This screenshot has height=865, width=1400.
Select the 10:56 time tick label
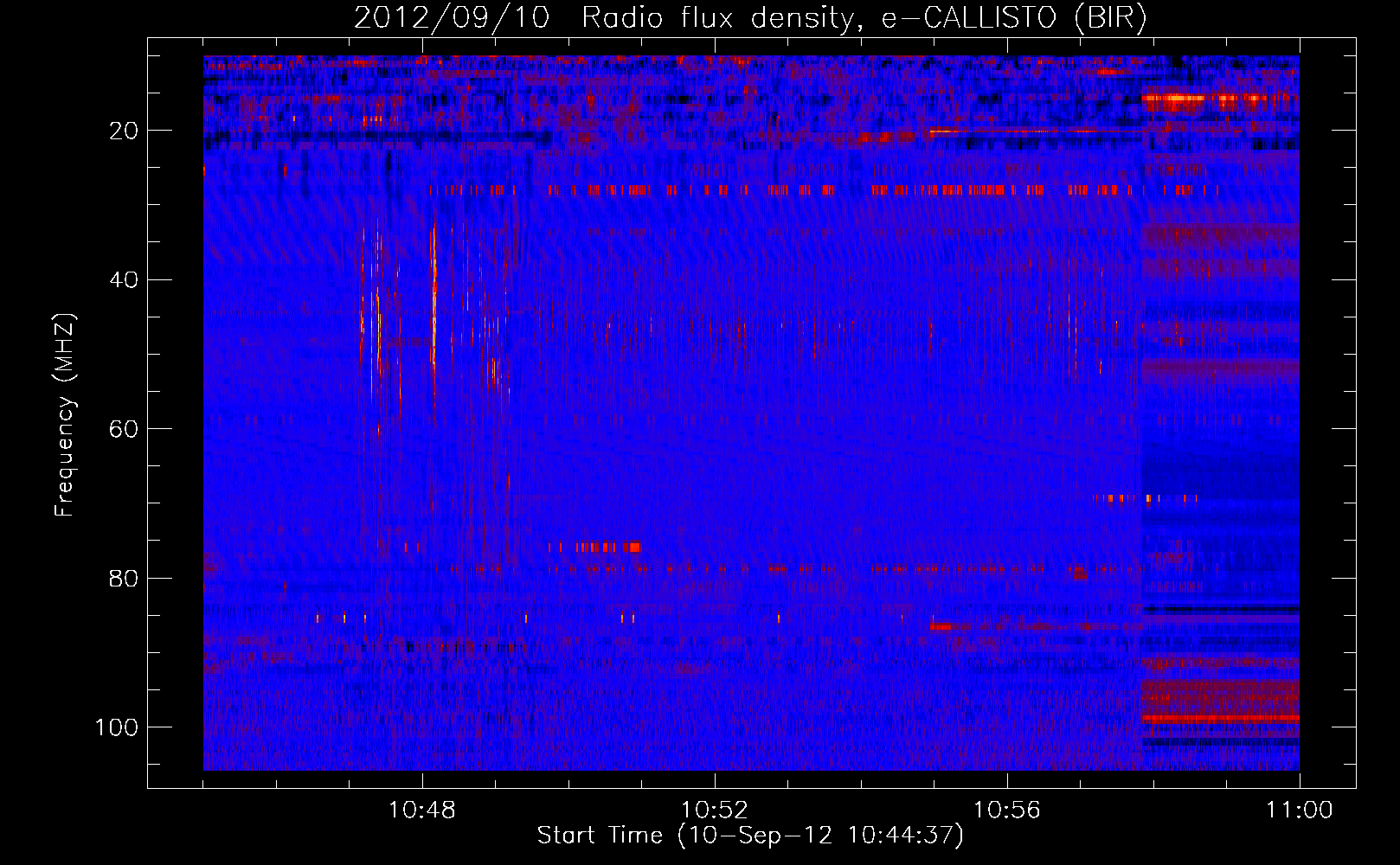(x=1006, y=811)
